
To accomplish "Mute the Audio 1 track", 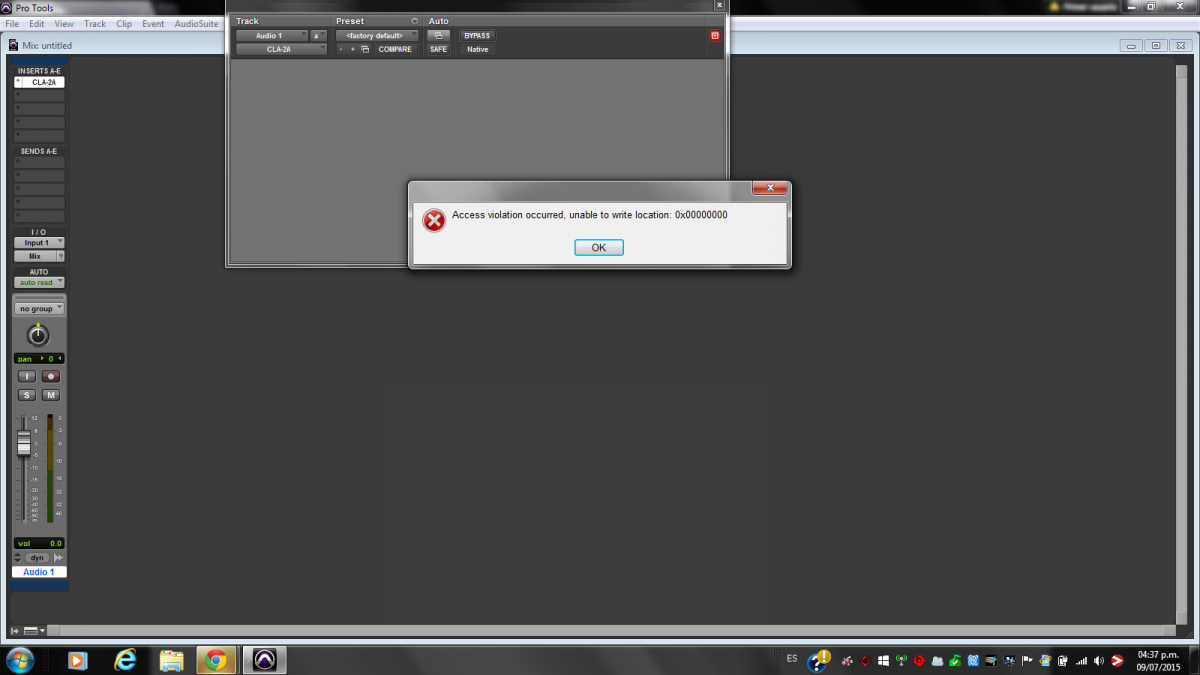I will tap(50, 395).
